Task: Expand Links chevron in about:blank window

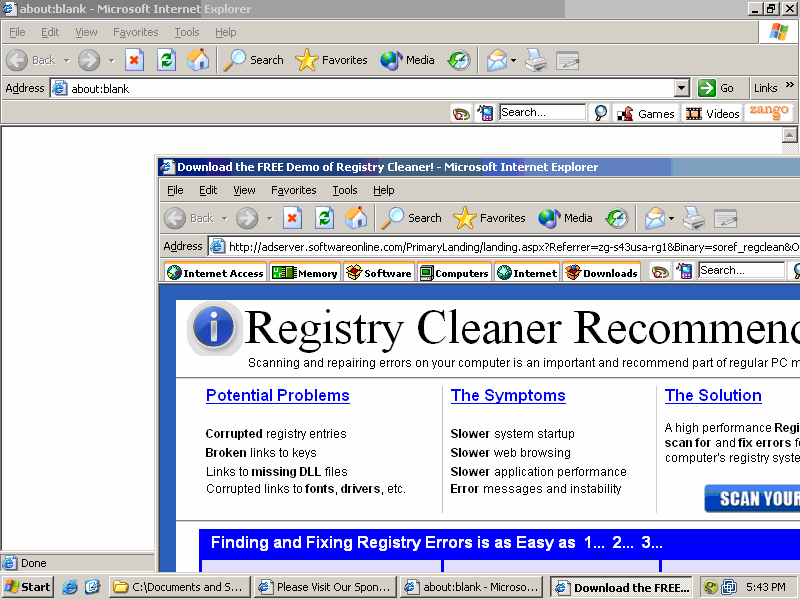Action: (790, 85)
